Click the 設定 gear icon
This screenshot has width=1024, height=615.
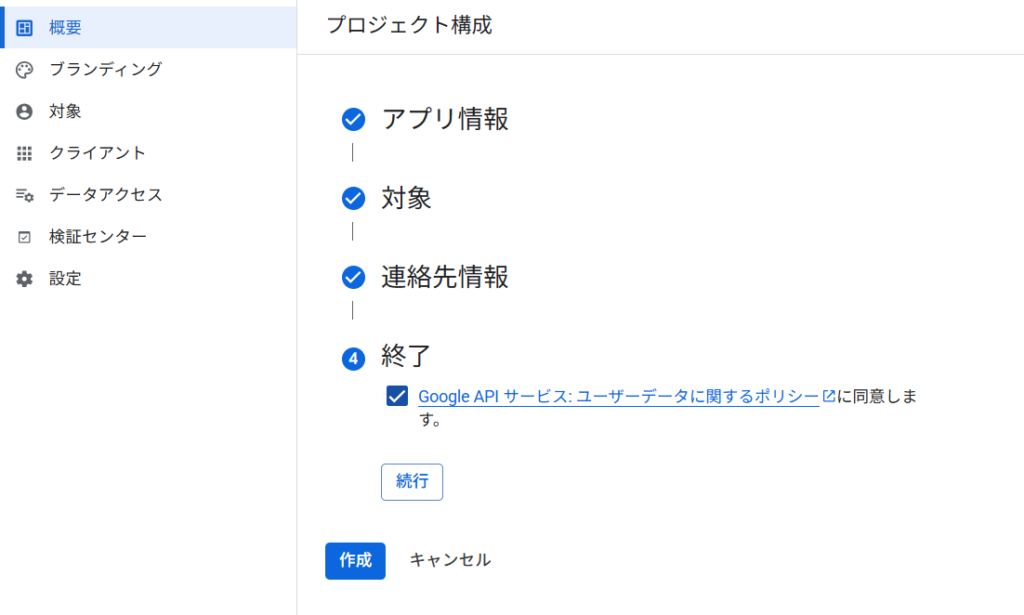point(24,279)
